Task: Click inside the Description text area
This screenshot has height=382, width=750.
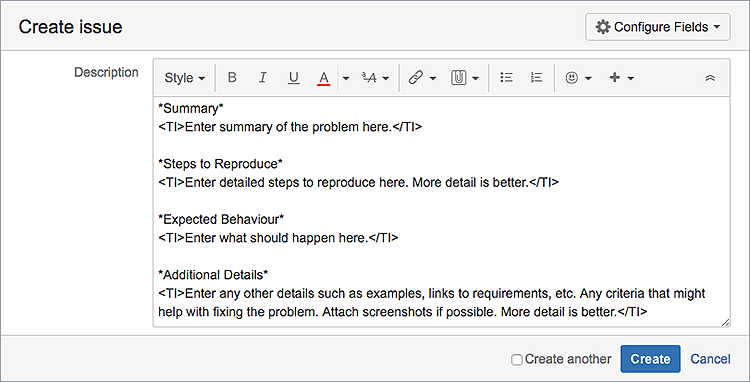Action: [441, 212]
